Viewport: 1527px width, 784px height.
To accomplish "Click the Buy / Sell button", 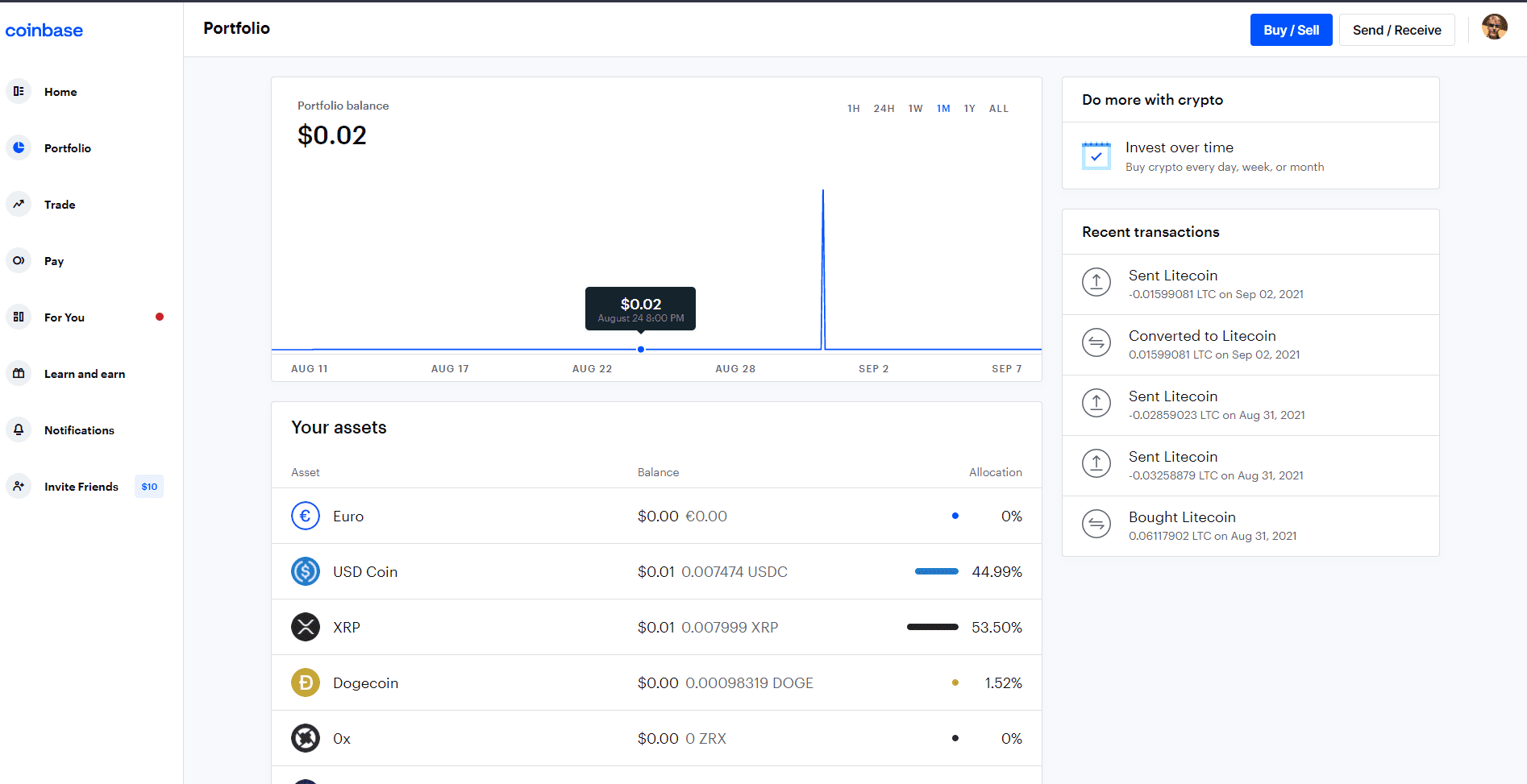I will pos(1292,30).
